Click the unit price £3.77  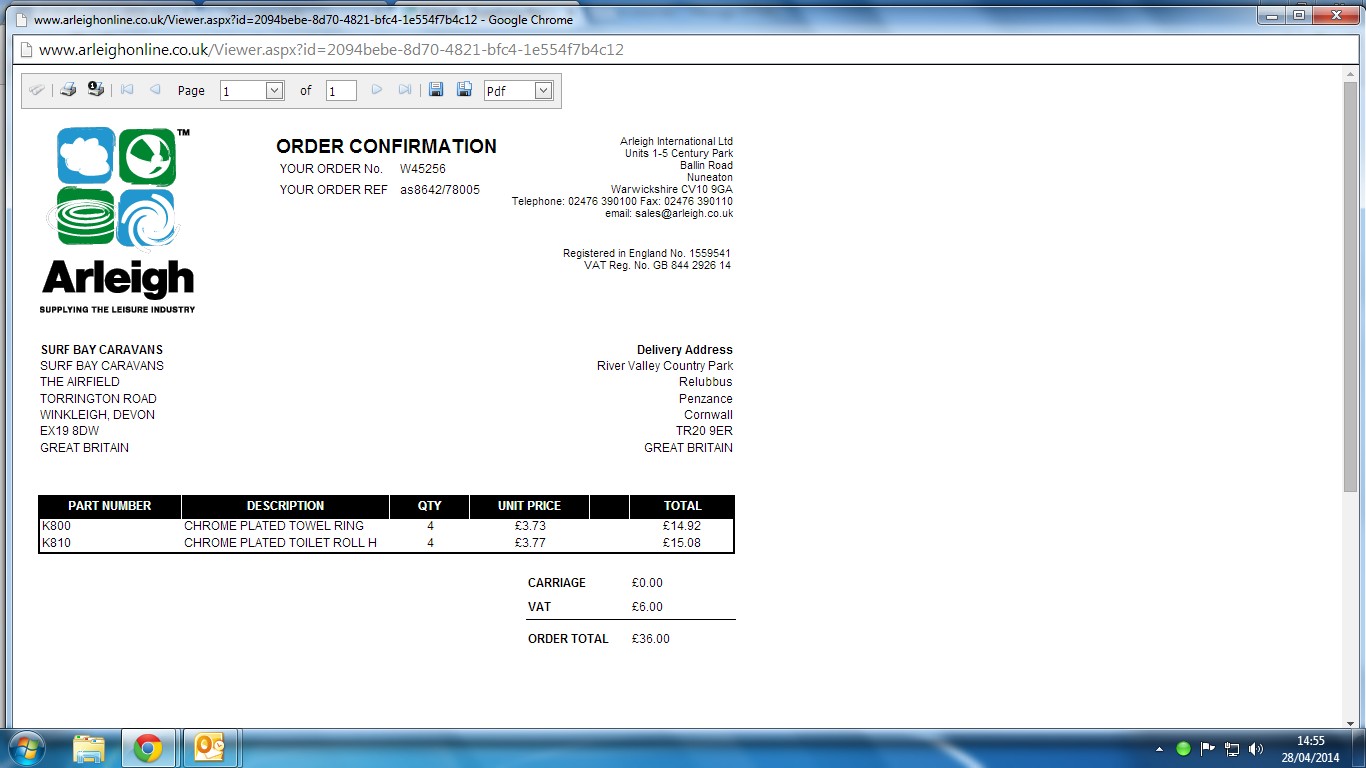point(530,543)
